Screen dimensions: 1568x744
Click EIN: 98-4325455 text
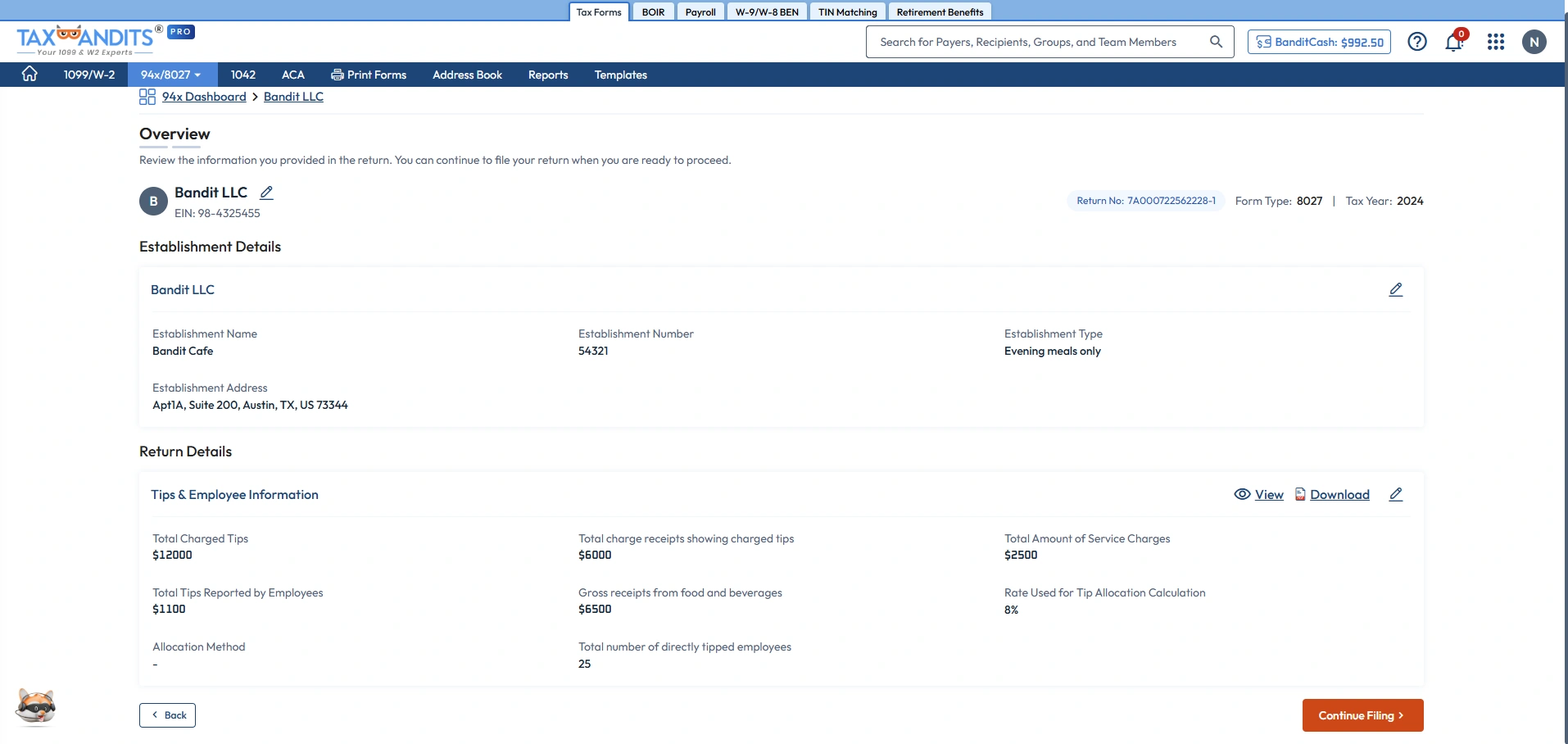click(217, 213)
